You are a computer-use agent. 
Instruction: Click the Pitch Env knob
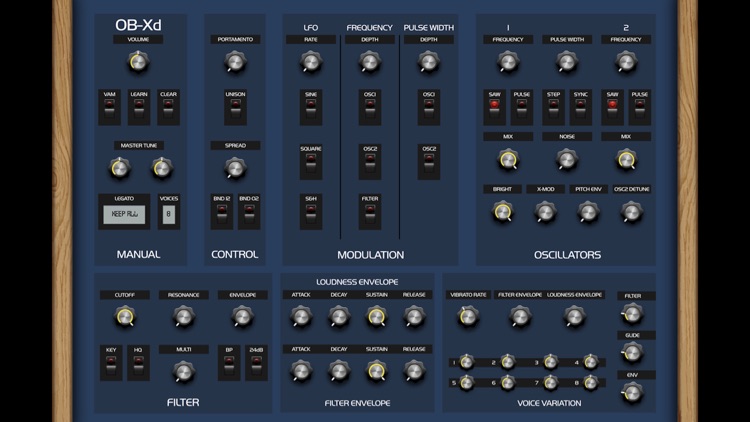[588, 212]
